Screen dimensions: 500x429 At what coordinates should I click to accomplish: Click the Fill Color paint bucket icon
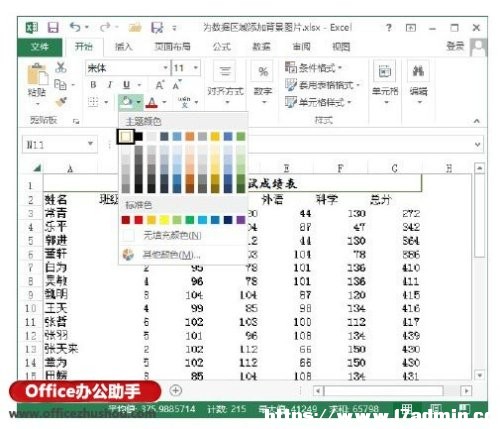point(126,102)
